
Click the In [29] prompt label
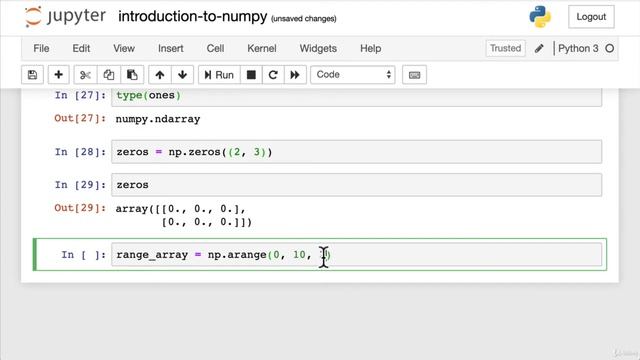(x=80, y=185)
